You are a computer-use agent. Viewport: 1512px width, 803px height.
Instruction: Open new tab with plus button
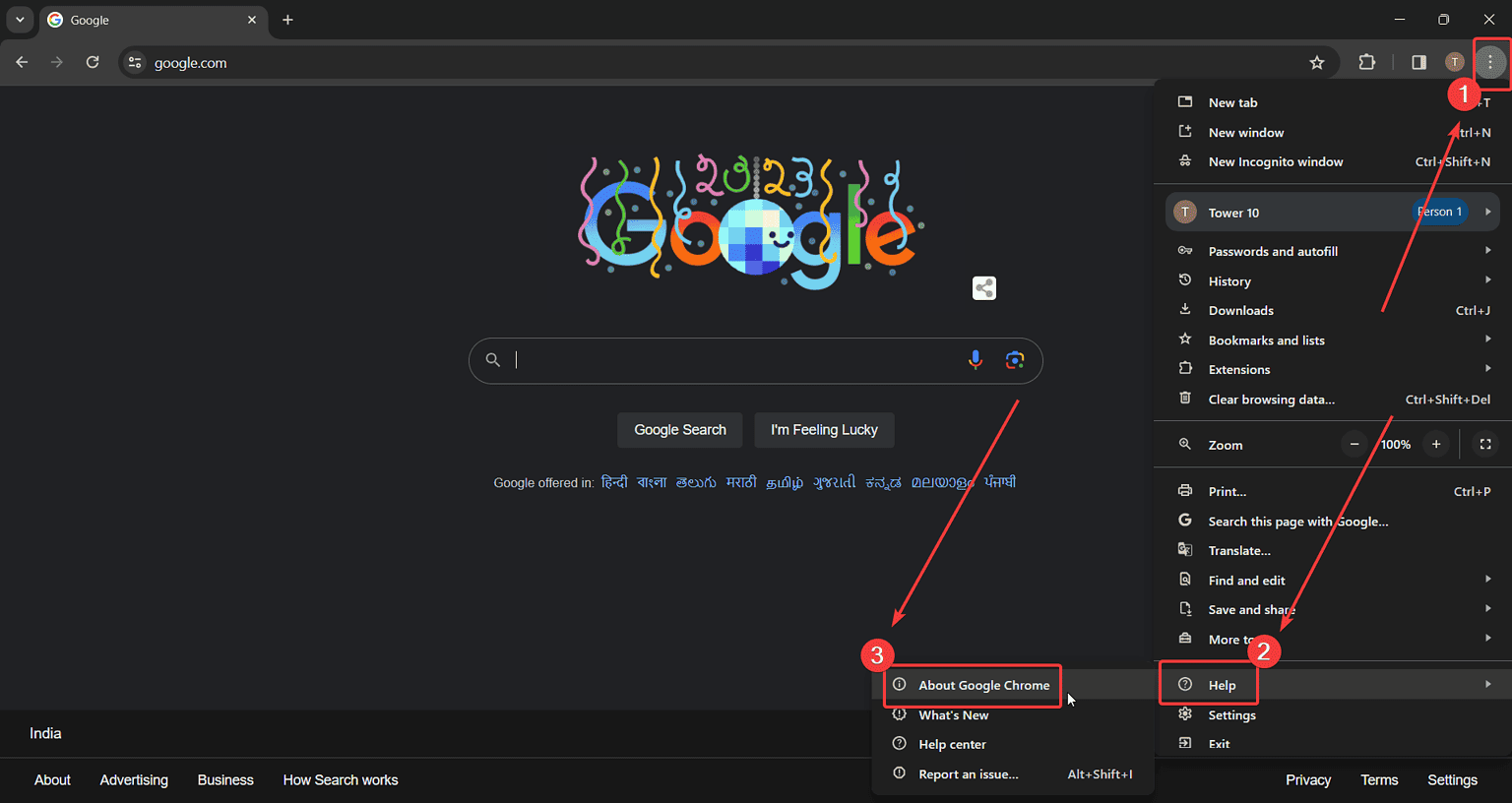coord(287,20)
